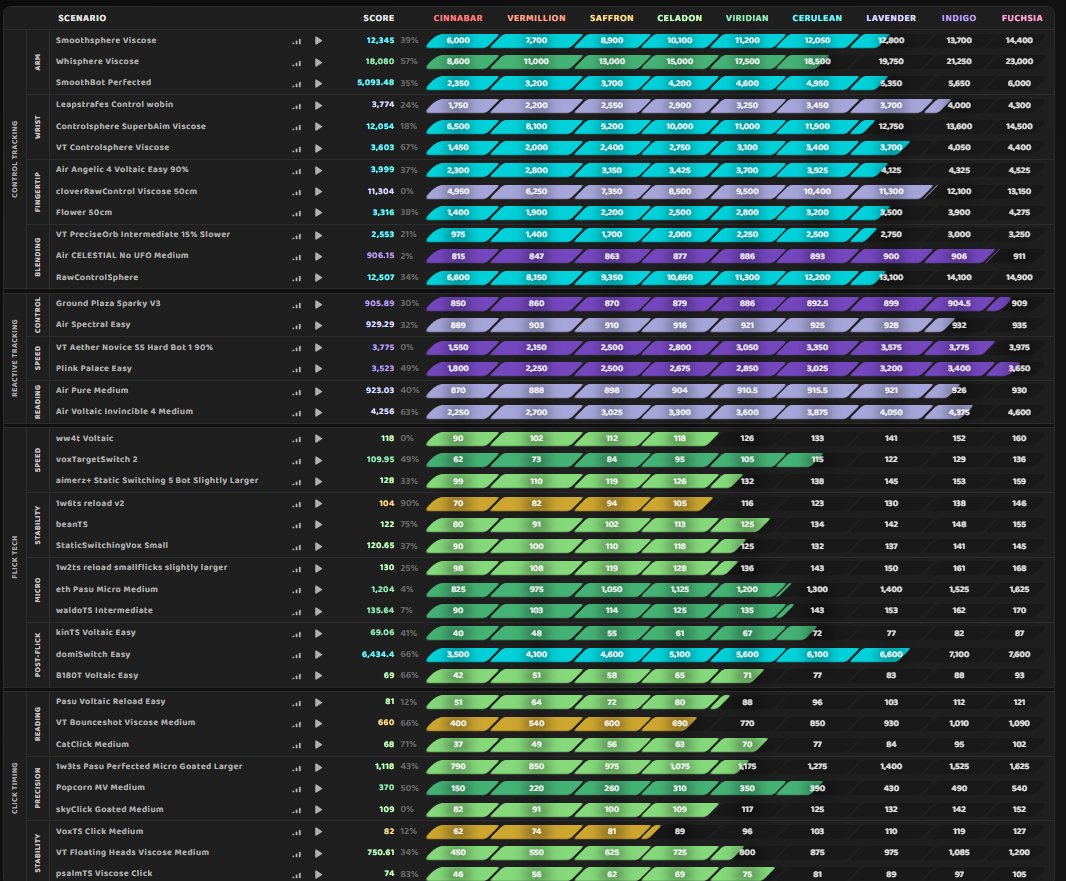The image size is (1066, 881).
Task: View stats graph for eth Pasu Micro Medium
Action: 296,590
